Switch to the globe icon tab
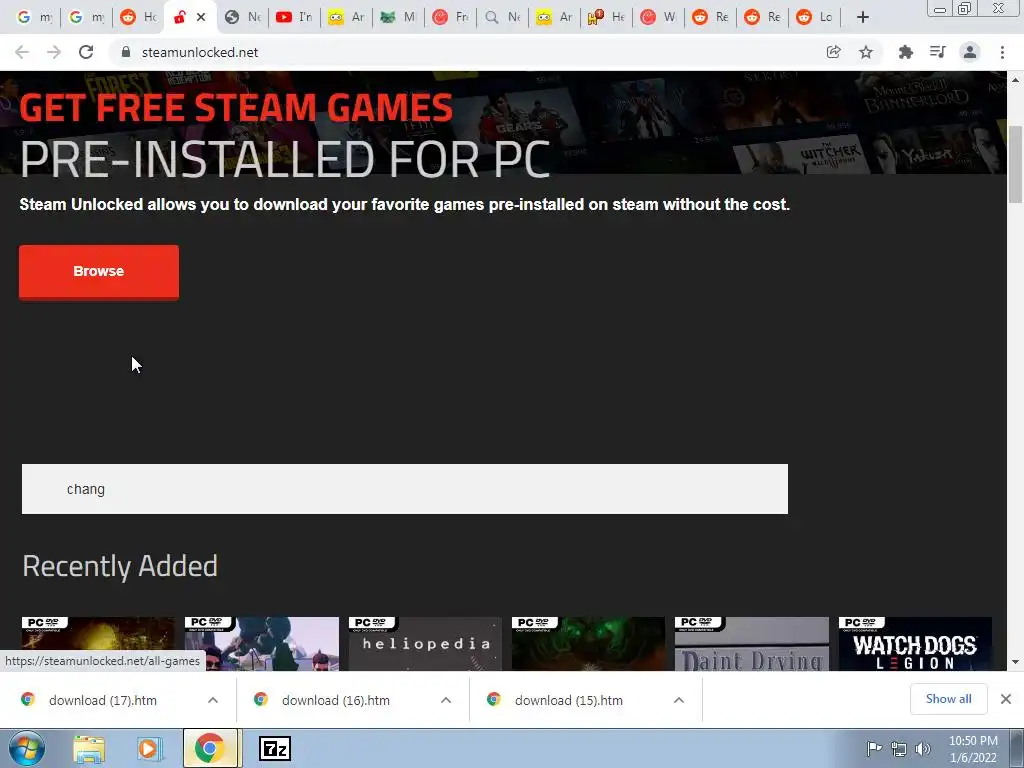The width and height of the screenshot is (1024, 768). [242, 18]
